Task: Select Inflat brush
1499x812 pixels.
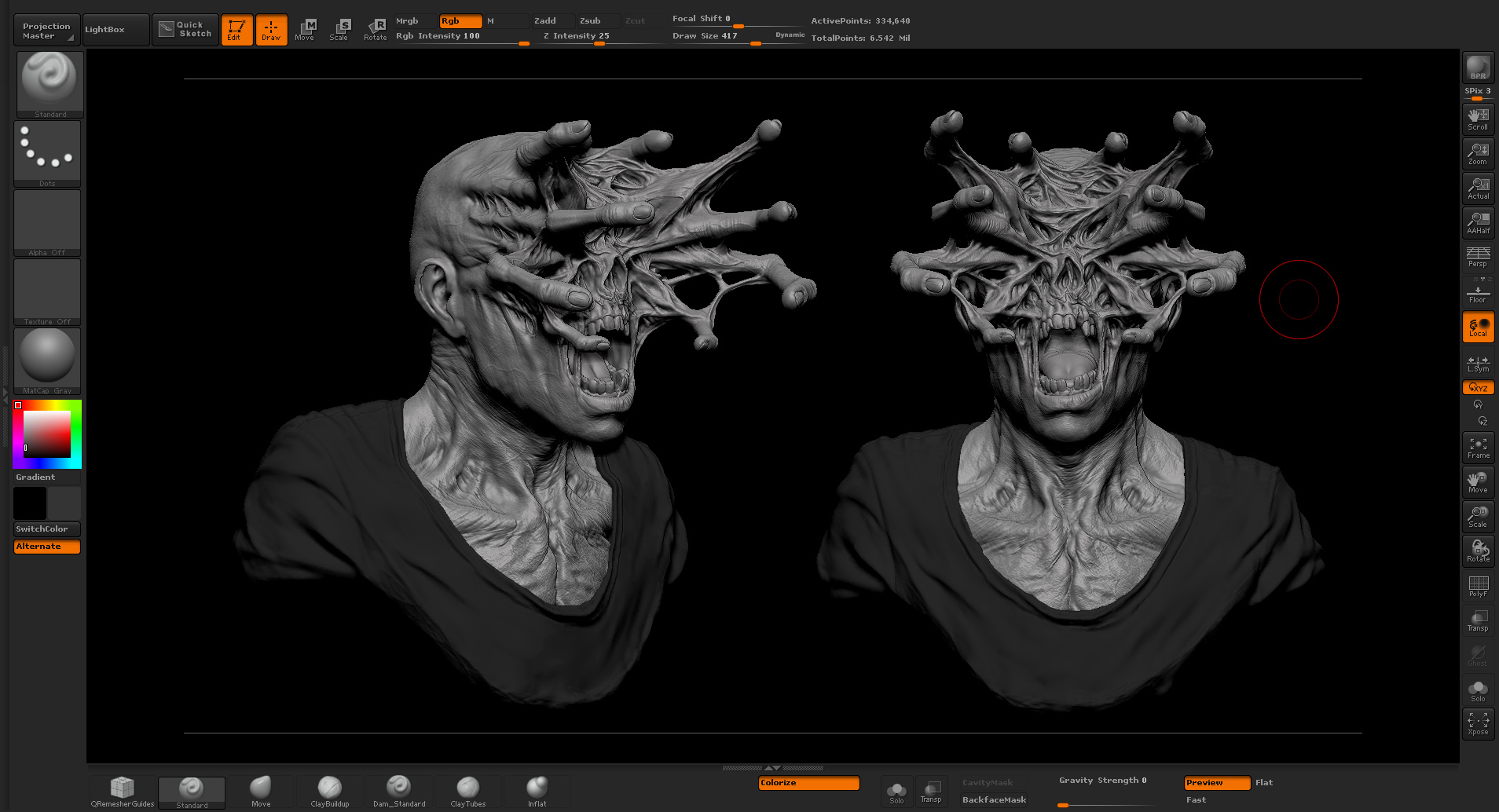Action: pyautogui.click(x=537, y=792)
